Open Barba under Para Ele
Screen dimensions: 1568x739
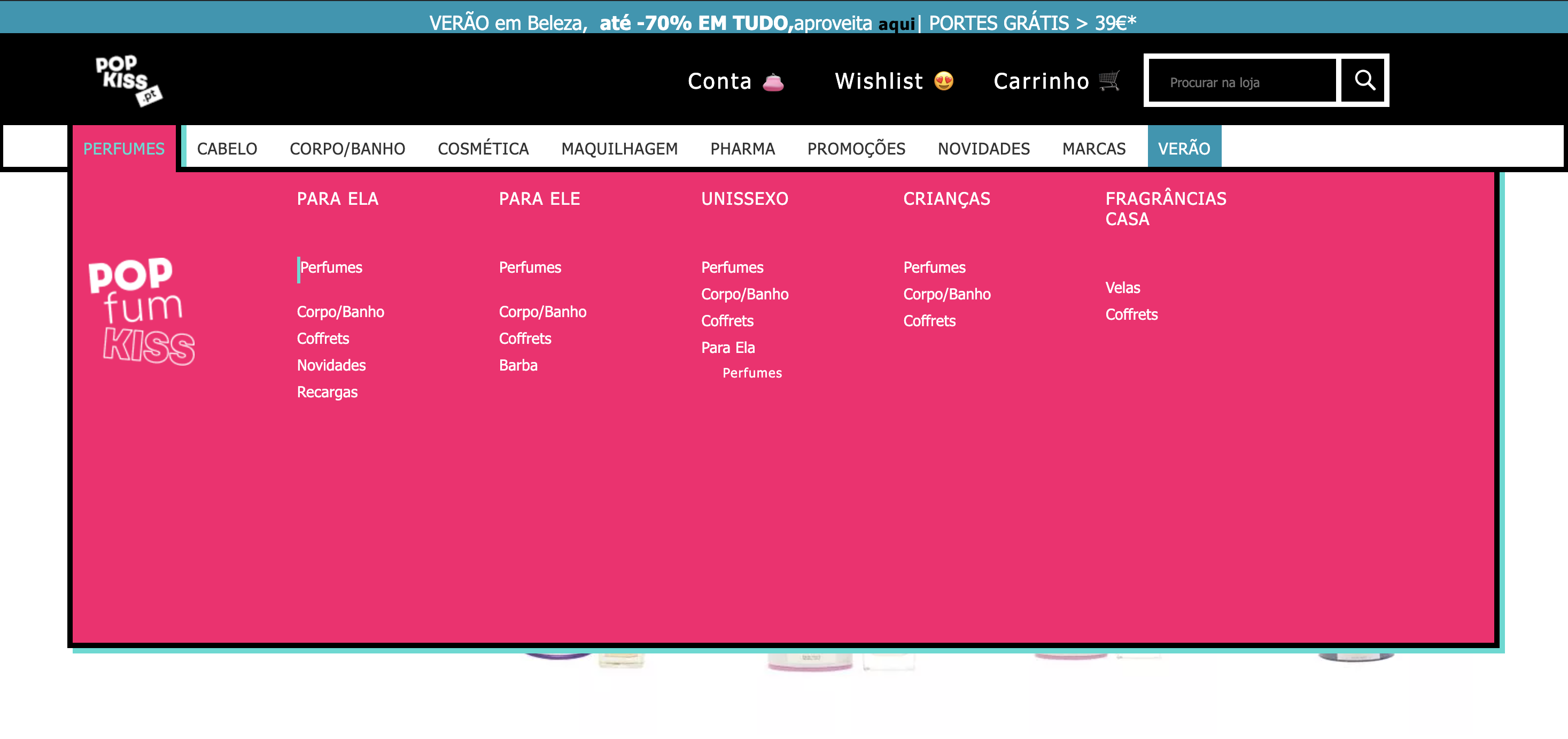click(x=518, y=365)
